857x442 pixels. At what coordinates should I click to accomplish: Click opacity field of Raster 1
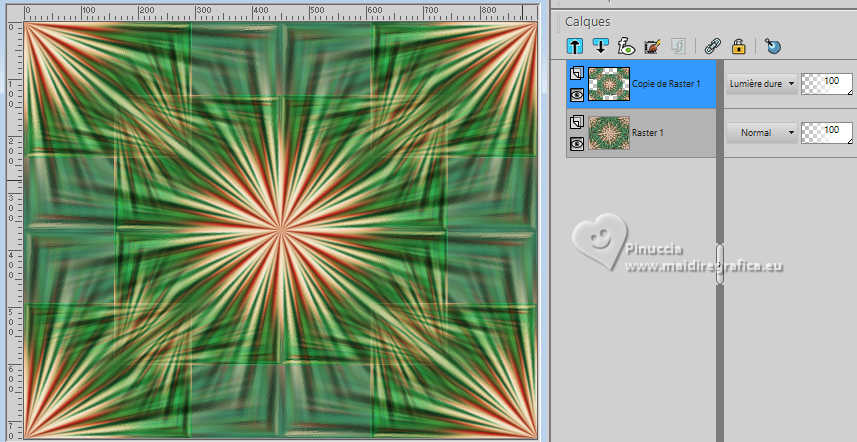pos(826,133)
